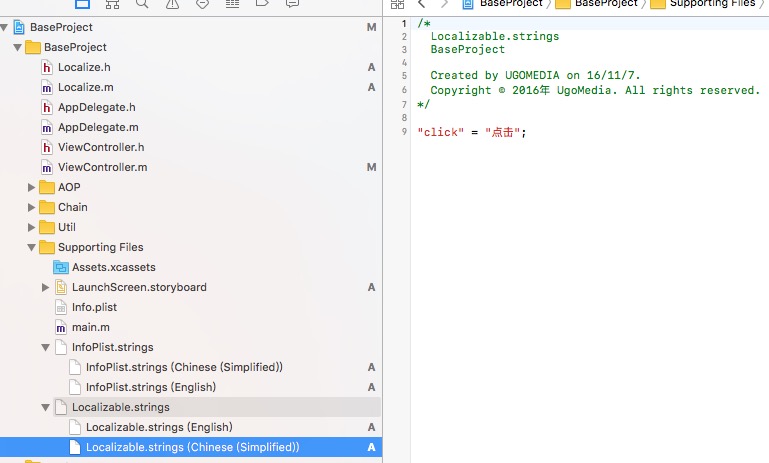Click the "click" key string in the editor
Image resolution: width=769 pixels, height=463 pixels.
tap(440, 132)
